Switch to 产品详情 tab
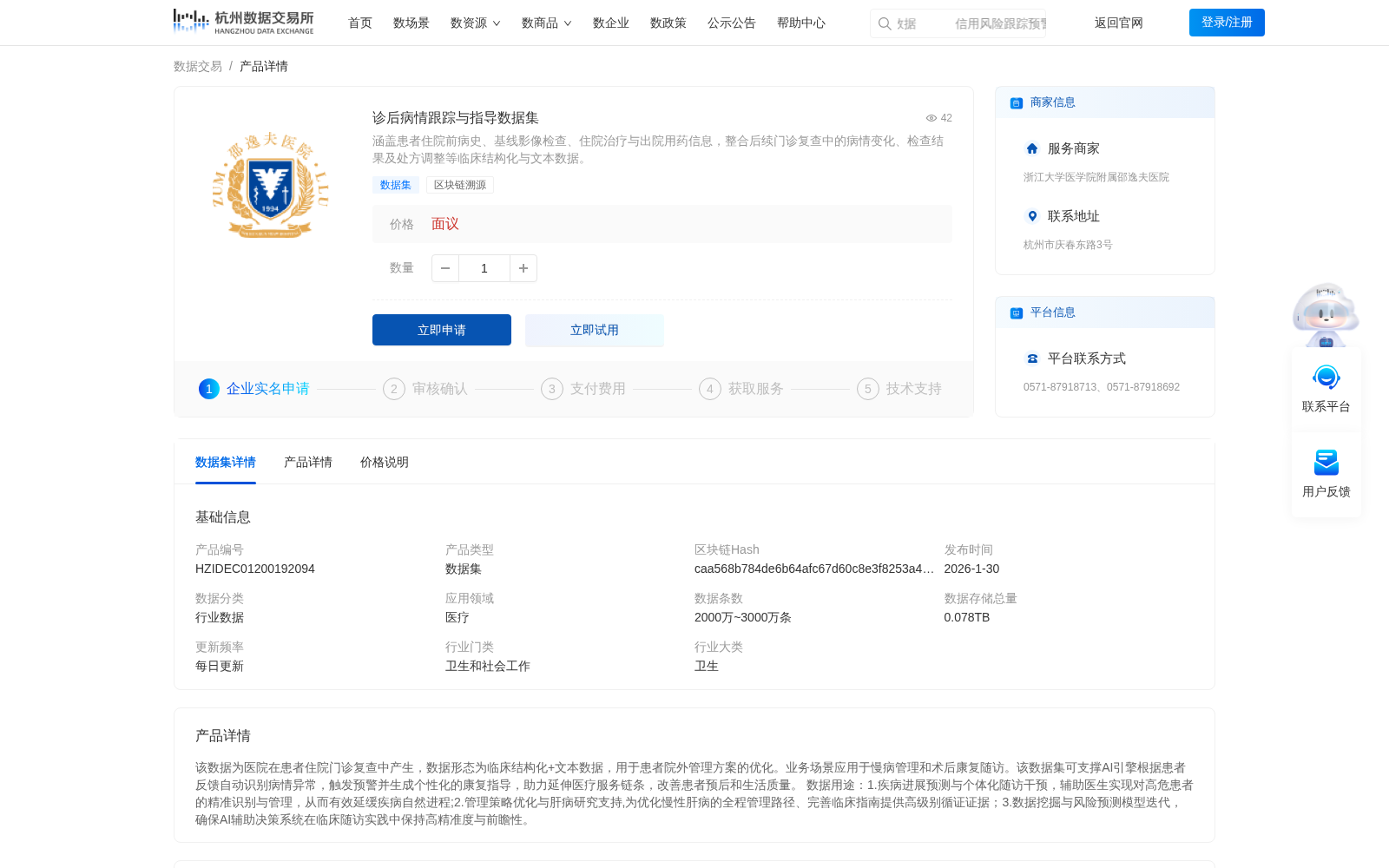 (308, 463)
